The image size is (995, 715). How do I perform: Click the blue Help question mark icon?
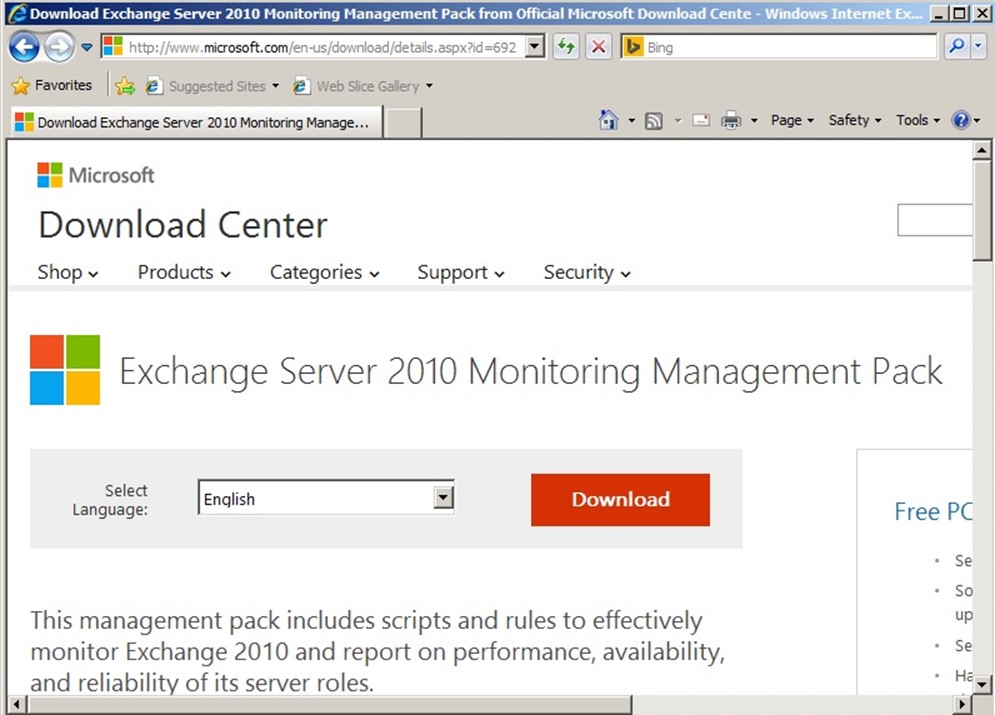pyautogui.click(x=961, y=120)
